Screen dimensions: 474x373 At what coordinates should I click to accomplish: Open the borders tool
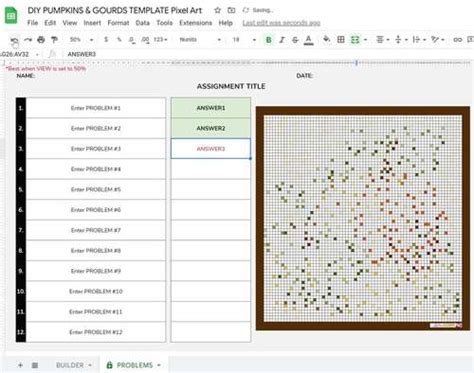pos(341,40)
